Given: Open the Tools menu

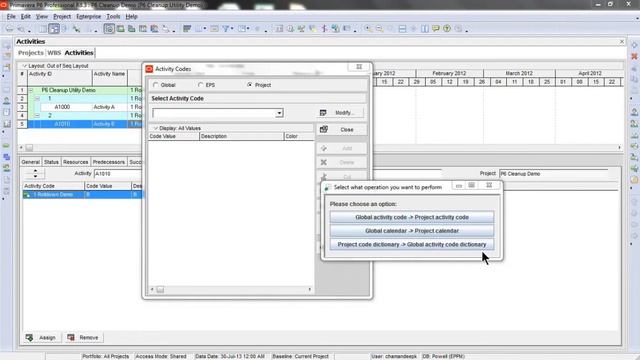Looking at the screenshot, I should [x=113, y=17].
